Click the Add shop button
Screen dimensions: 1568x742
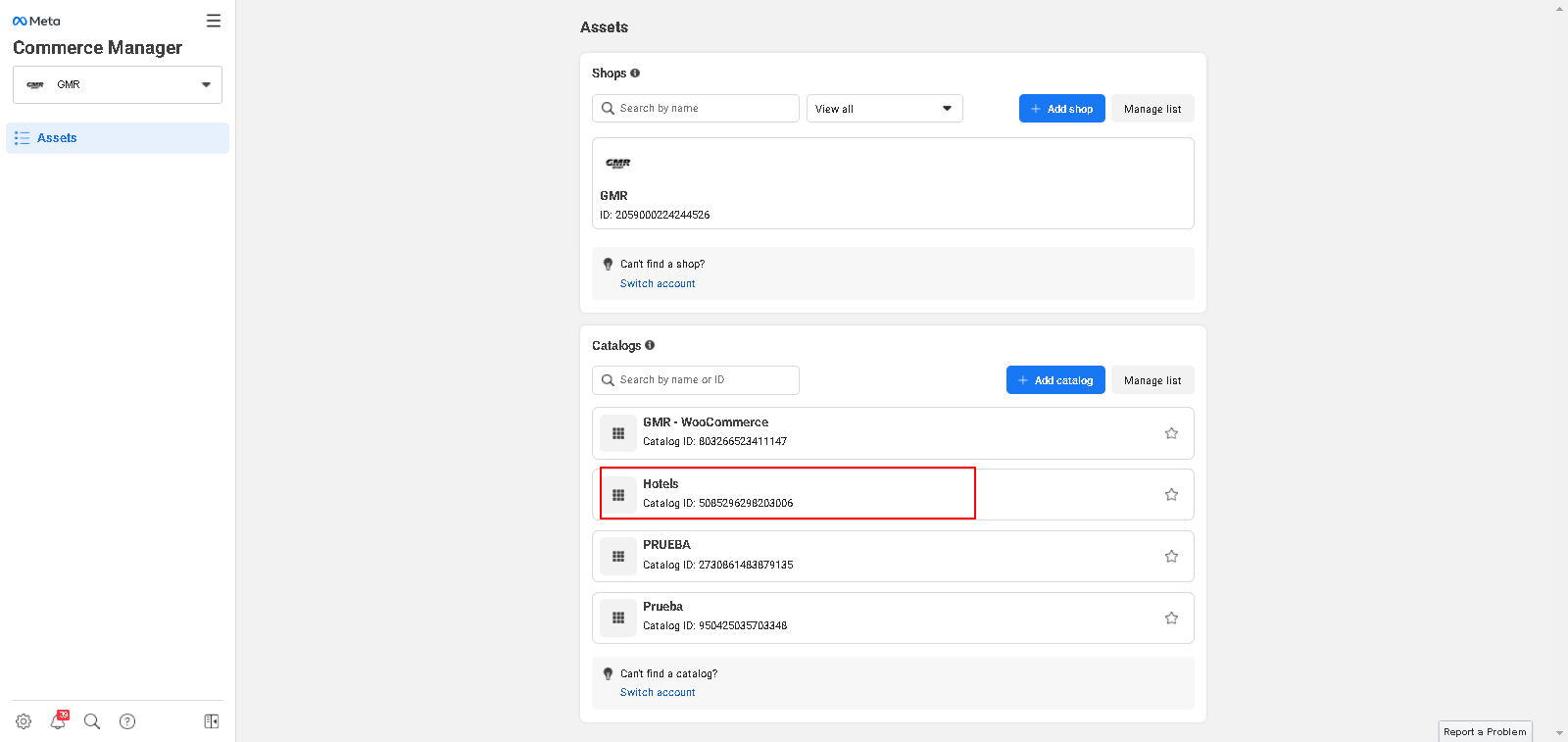click(x=1062, y=109)
